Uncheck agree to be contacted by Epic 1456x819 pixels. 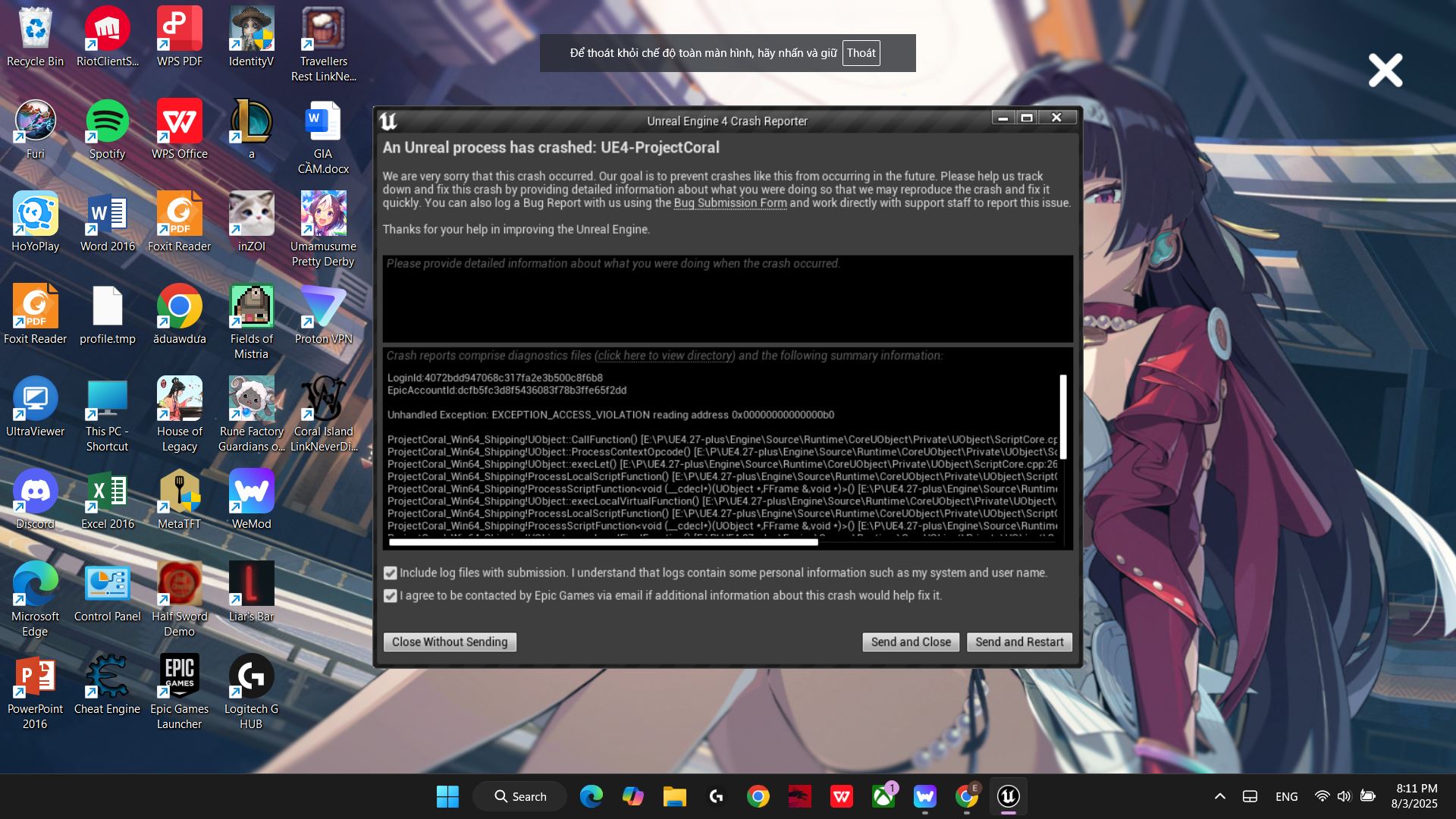pos(391,596)
